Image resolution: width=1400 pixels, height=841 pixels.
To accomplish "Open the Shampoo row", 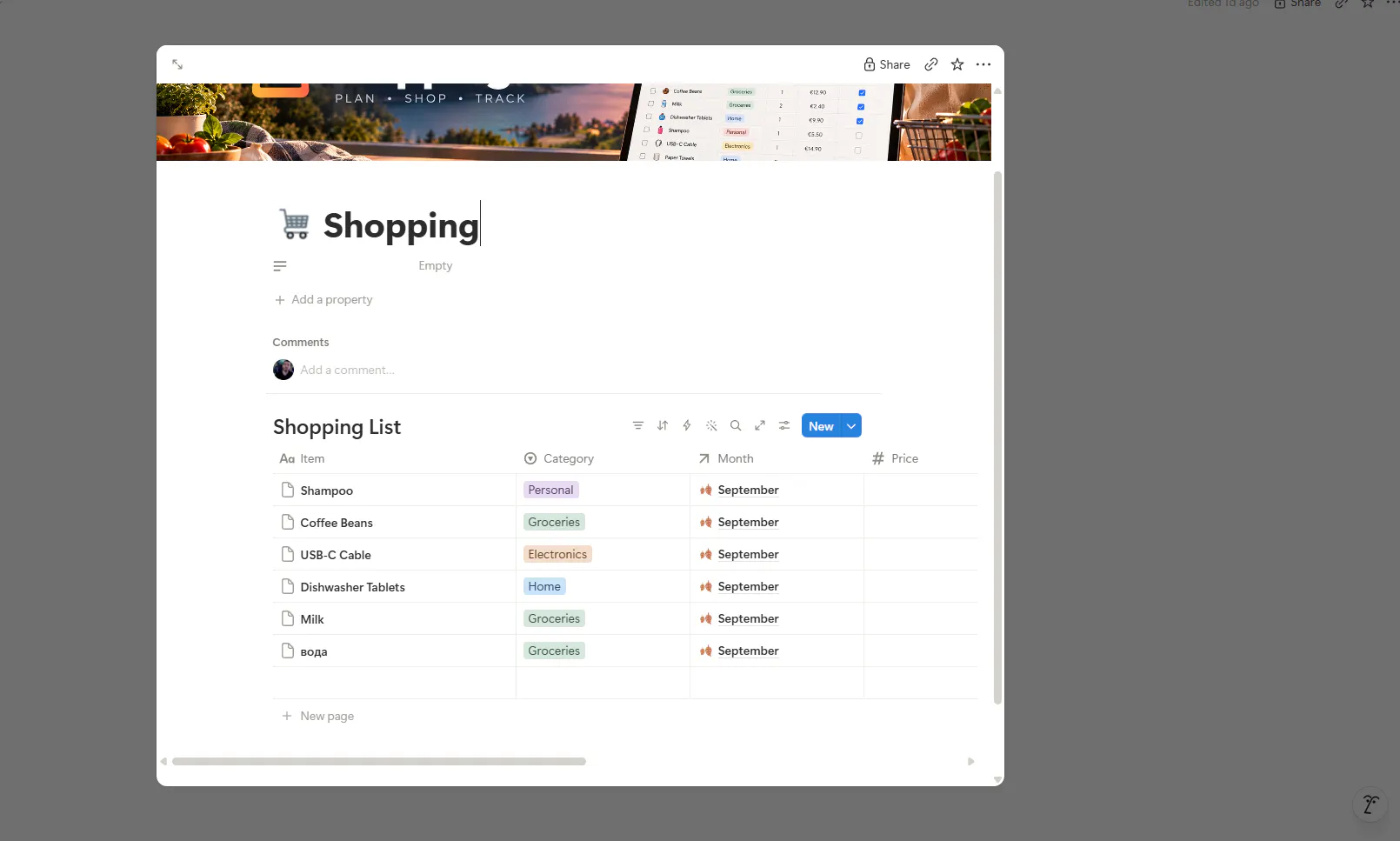I will point(327,491).
